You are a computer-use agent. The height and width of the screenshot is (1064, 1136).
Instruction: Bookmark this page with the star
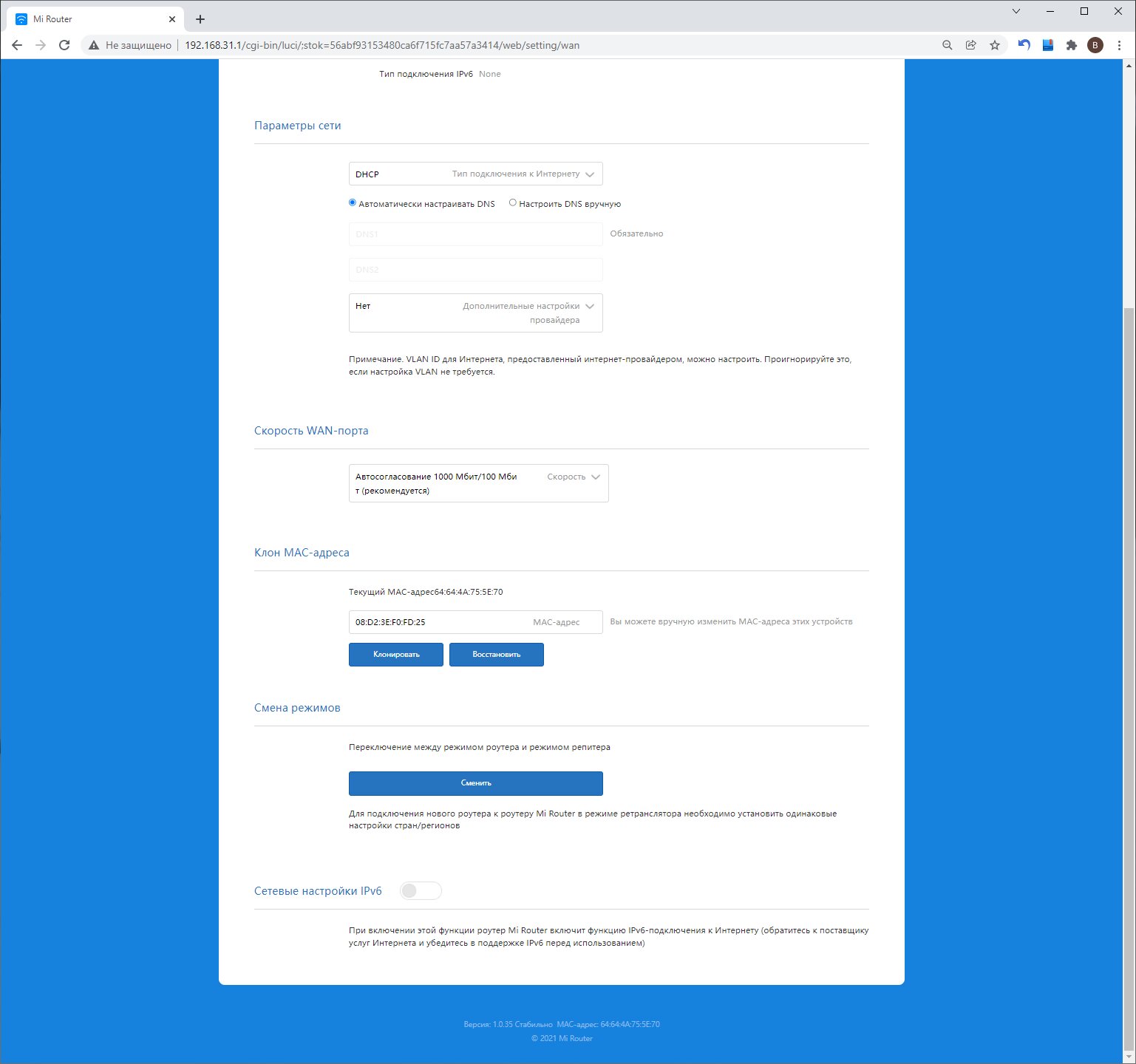click(995, 45)
